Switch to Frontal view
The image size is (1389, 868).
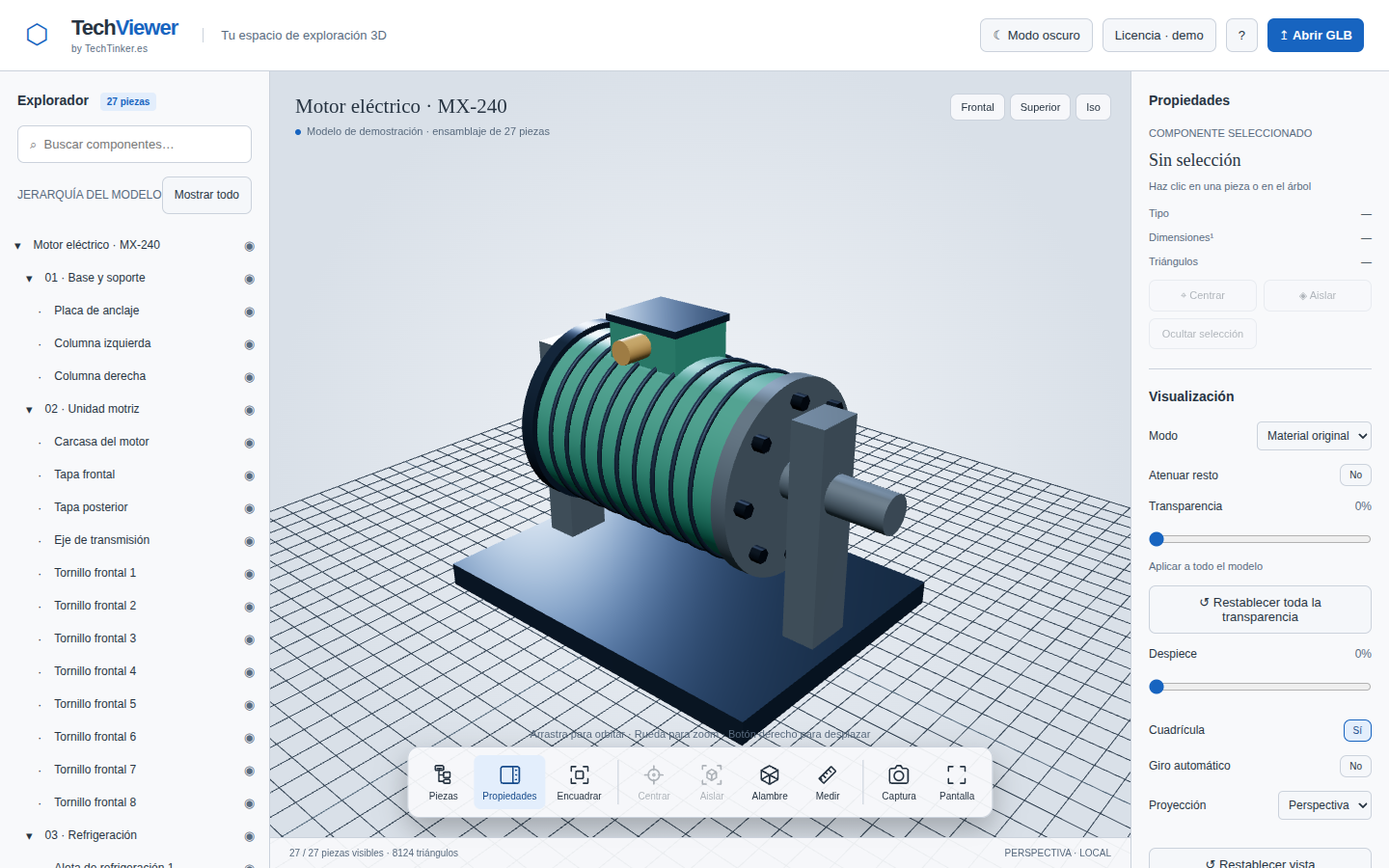(977, 107)
